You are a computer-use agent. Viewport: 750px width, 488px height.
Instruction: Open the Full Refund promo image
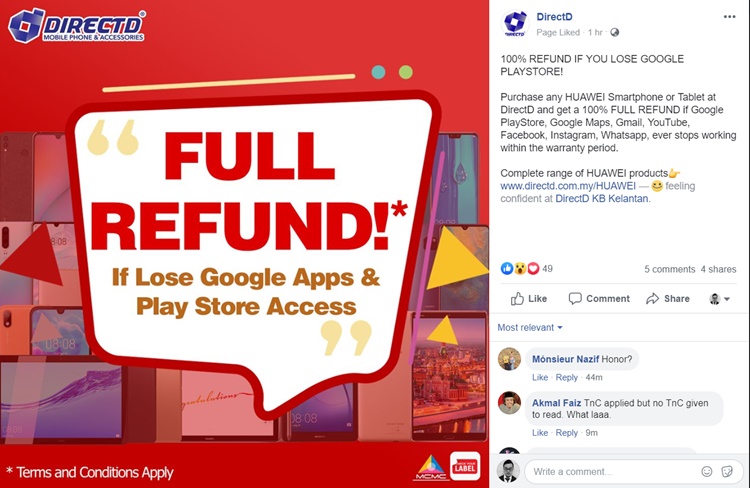click(244, 244)
